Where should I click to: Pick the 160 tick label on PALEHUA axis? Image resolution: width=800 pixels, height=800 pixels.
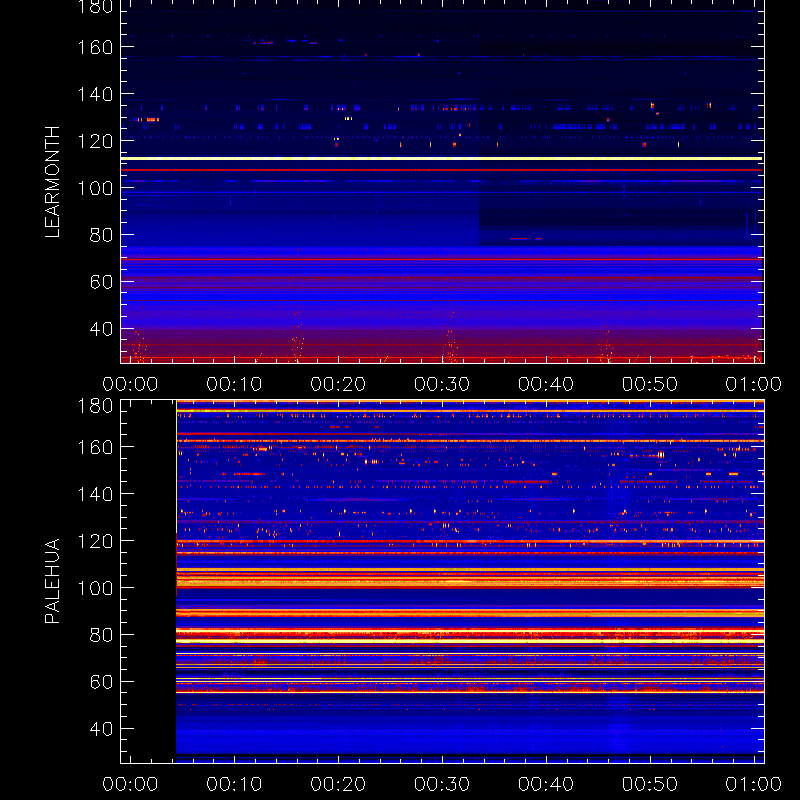point(95,447)
